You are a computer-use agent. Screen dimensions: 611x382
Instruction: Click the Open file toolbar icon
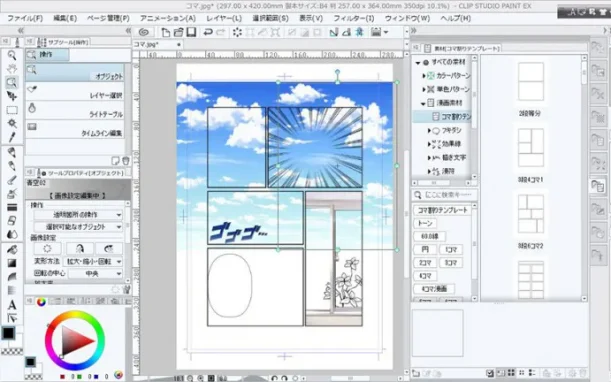(178, 32)
